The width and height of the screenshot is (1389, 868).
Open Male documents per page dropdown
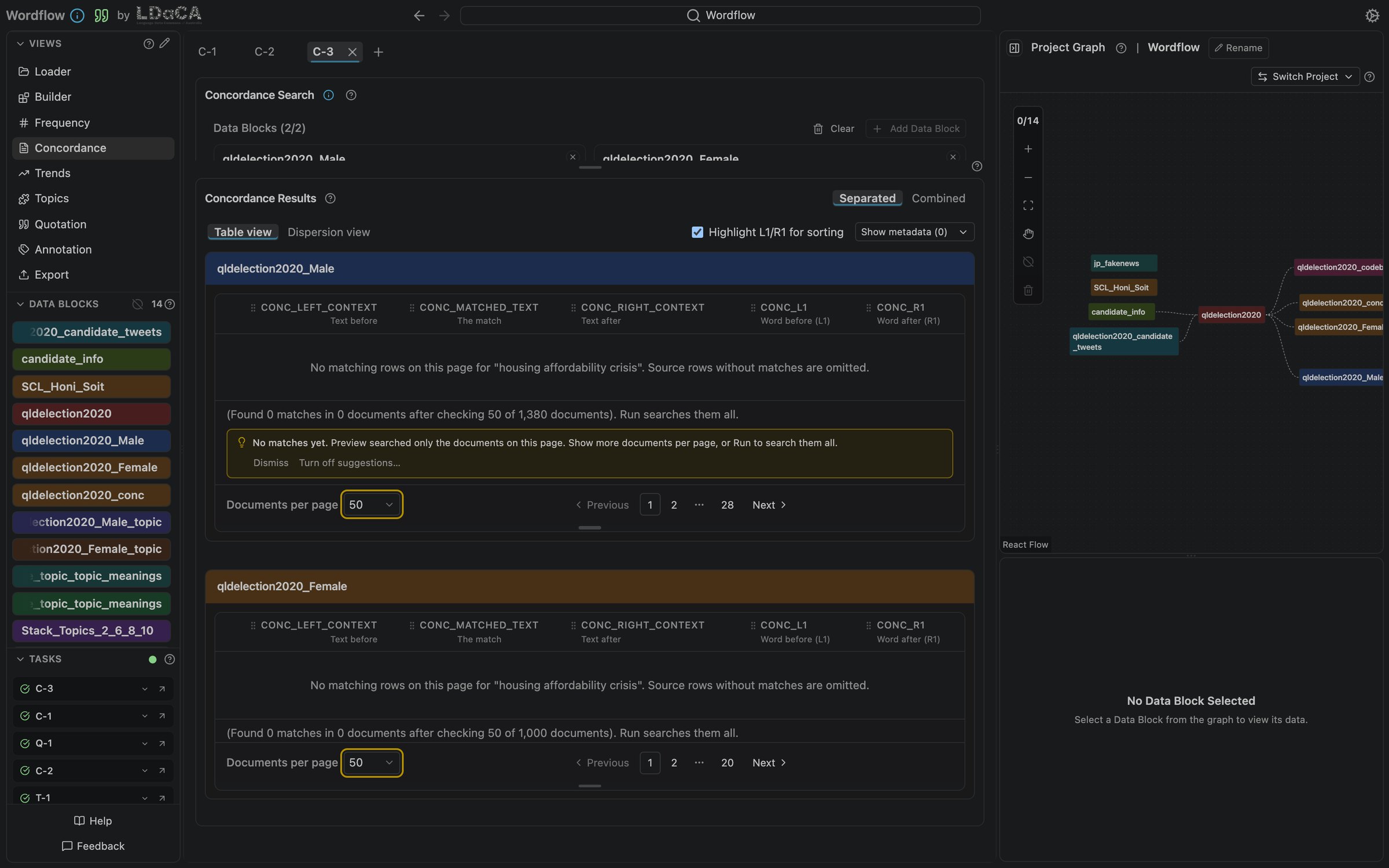tap(371, 505)
